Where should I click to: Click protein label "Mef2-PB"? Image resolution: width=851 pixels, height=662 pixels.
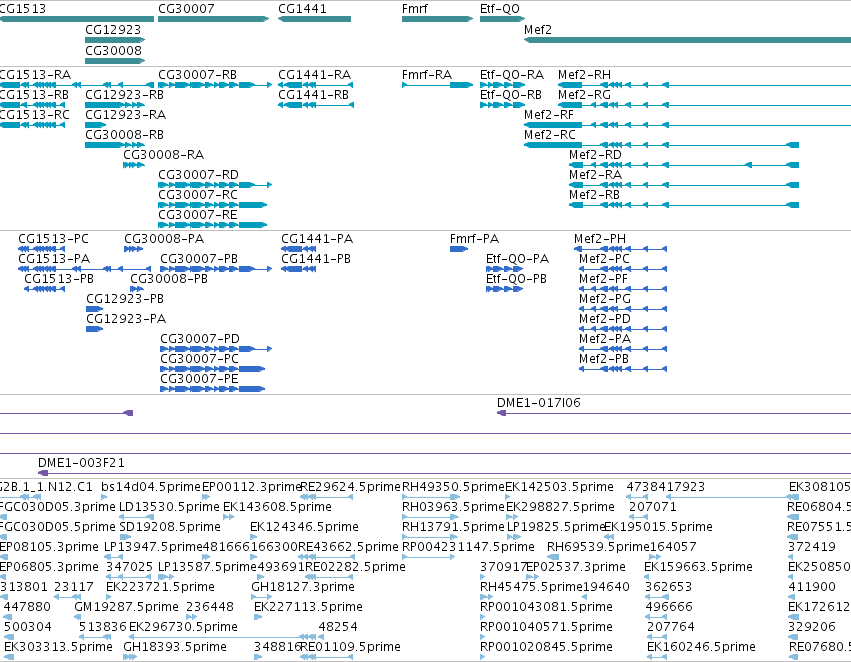pos(604,359)
